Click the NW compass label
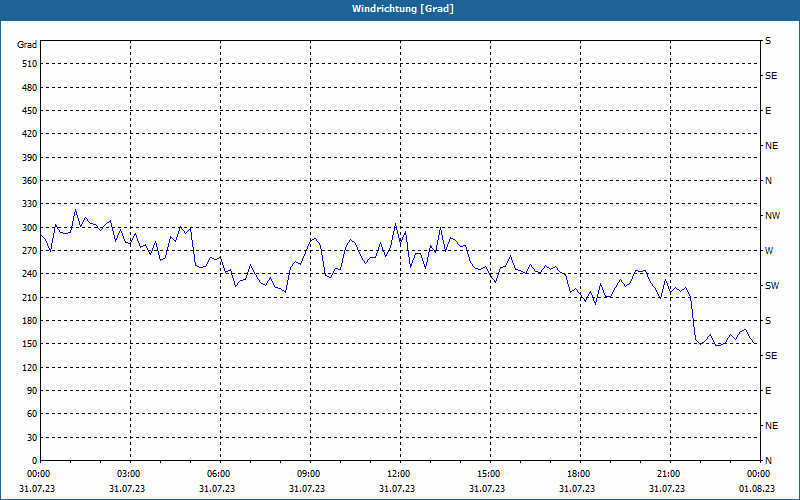Image resolution: width=800 pixels, height=500 pixels. pos(772,216)
